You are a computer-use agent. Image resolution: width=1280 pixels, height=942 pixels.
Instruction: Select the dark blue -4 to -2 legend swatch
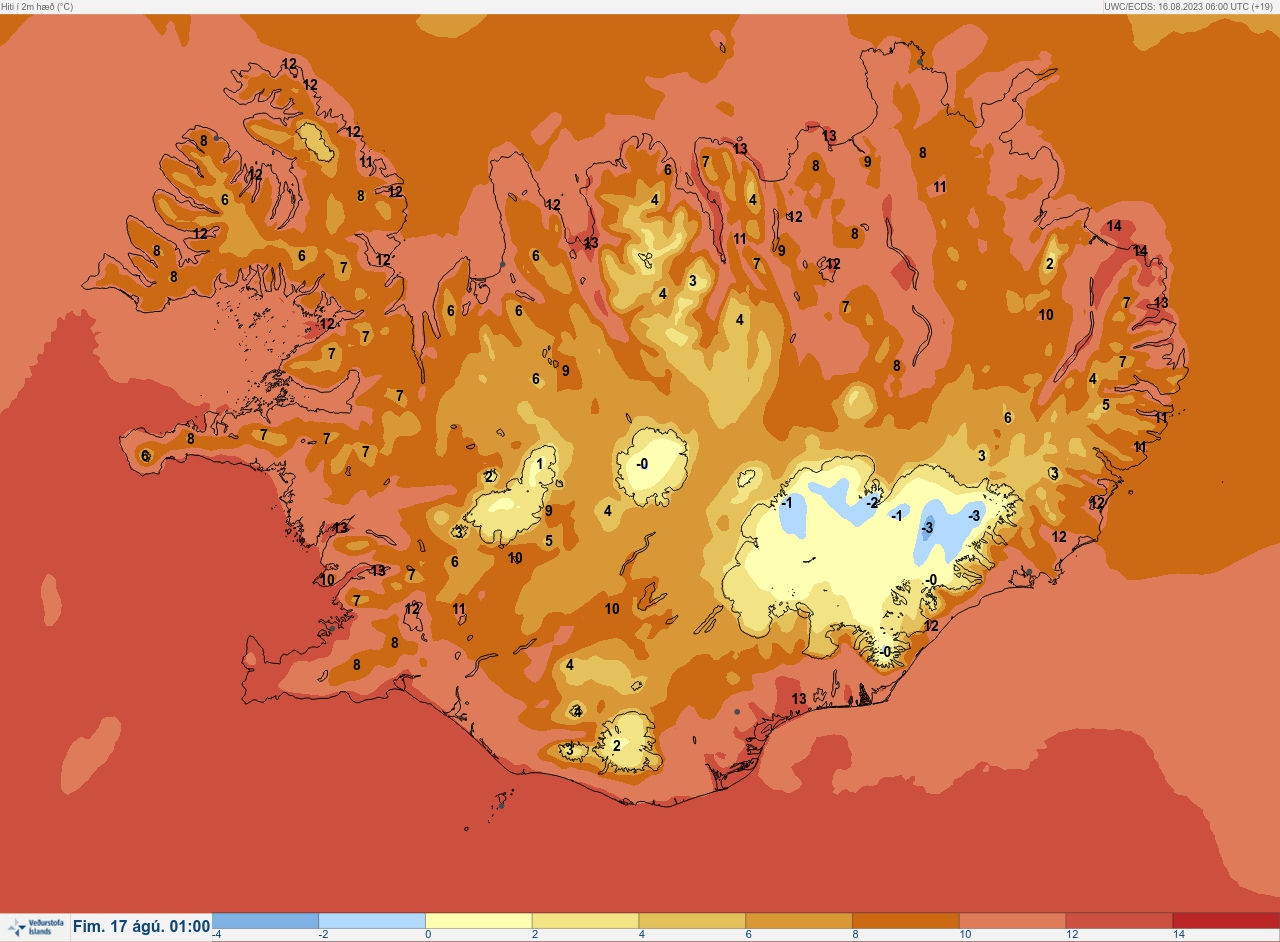265,921
